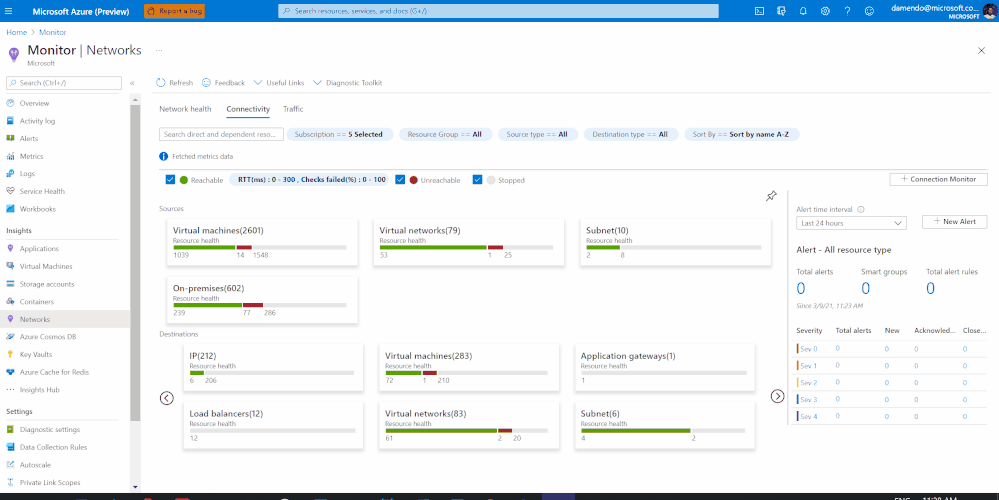Focus the sidebar Search (Ctrl+/) field
999x500 pixels.
pos(64,83)
